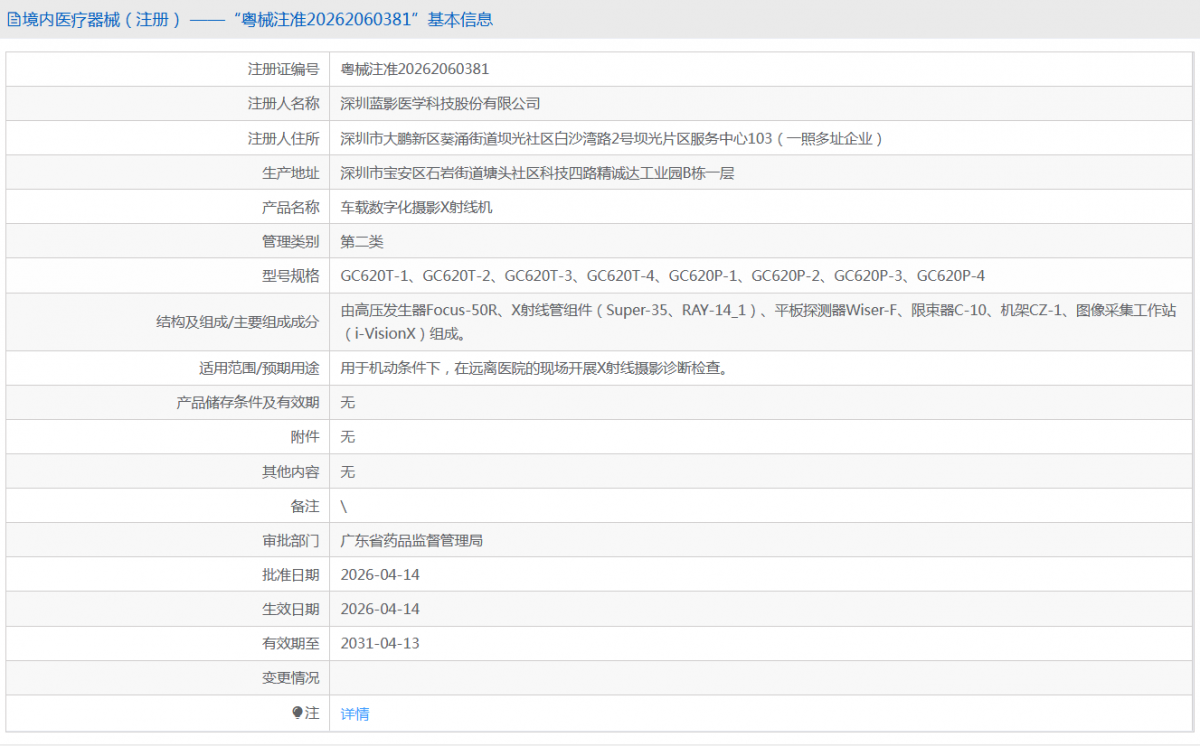Click the 产品储存条件及有效期 label

[x=248, y=402]
